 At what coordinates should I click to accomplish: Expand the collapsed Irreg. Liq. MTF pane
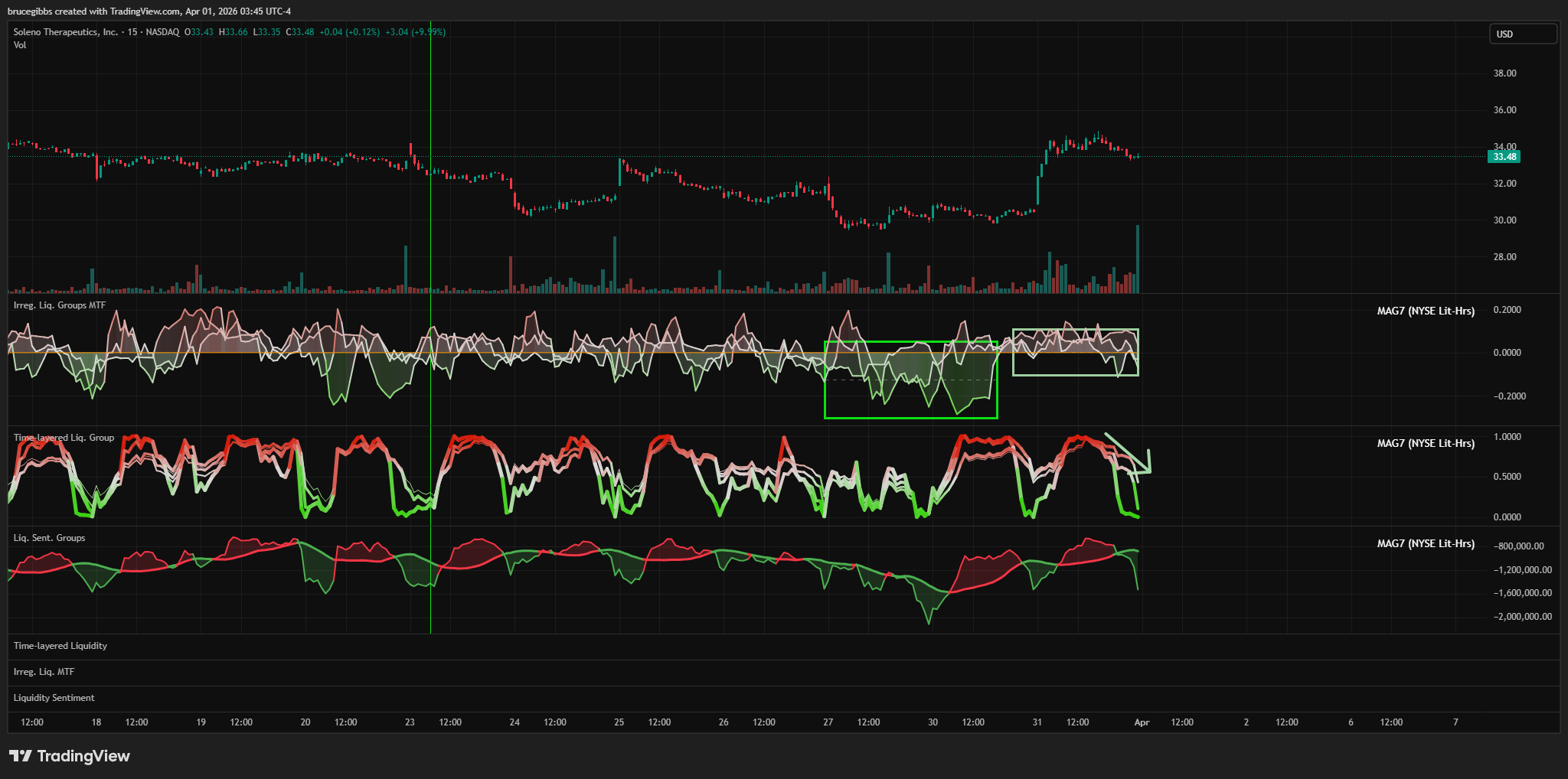[x=44, y=672]
